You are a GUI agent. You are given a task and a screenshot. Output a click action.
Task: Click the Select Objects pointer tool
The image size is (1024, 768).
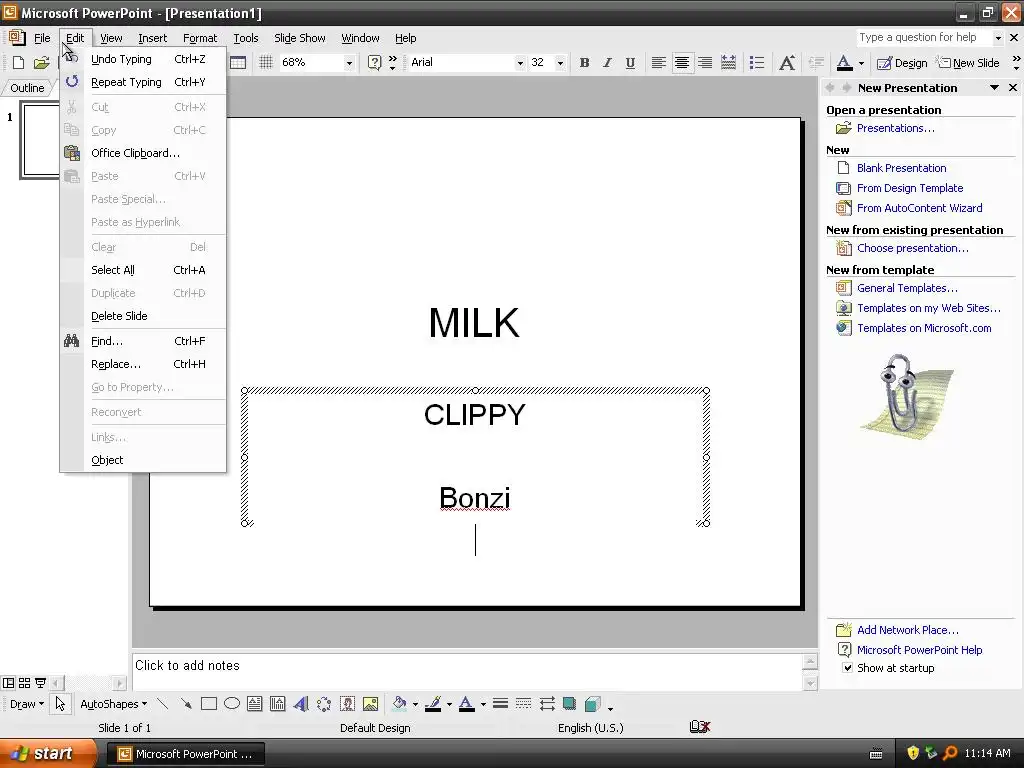pyautogui.click(x=60, y=703)
